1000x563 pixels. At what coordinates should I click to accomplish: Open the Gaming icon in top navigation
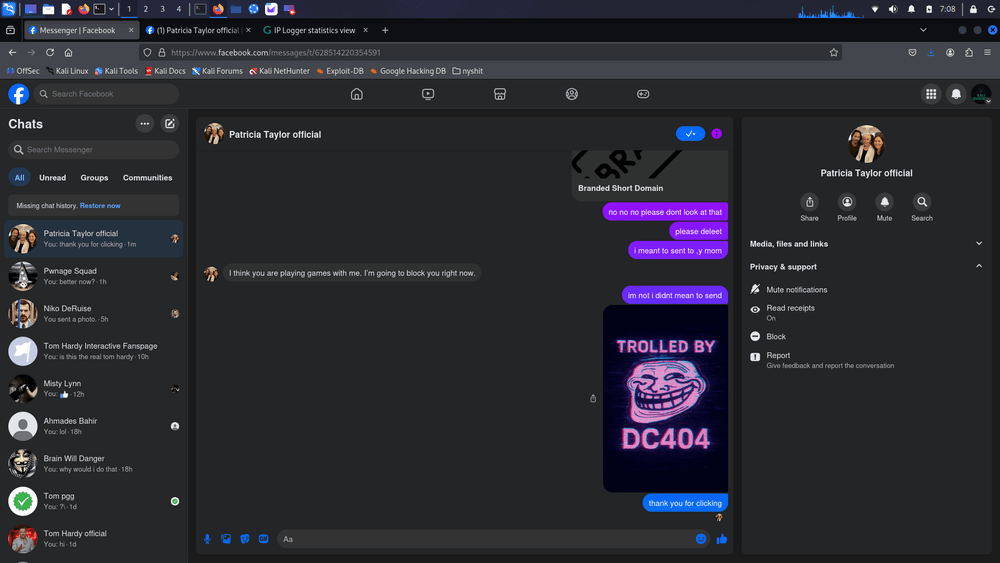(x=643, y=94)
